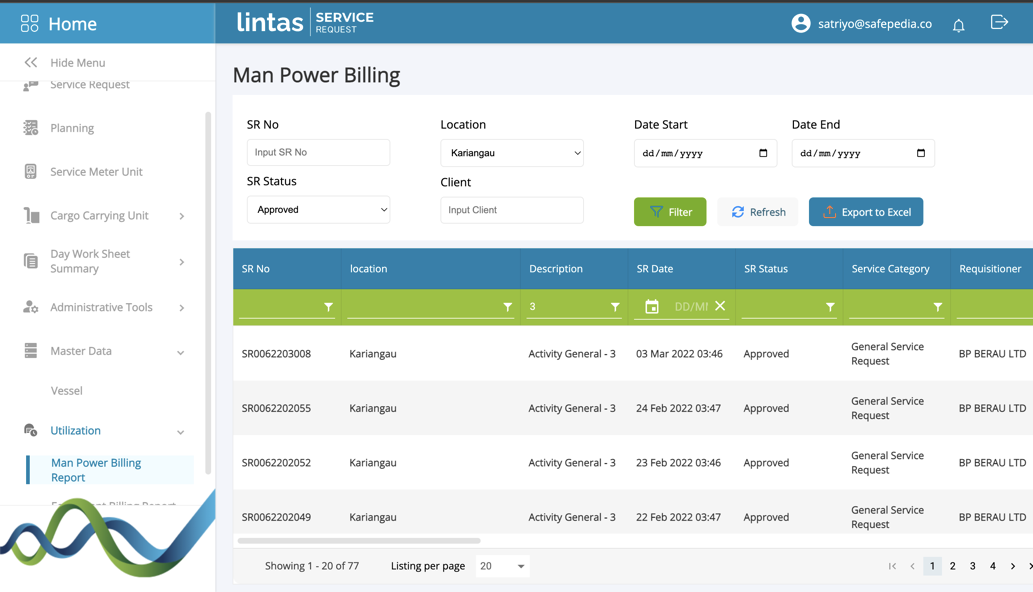Click the user profile avatar icon
Screen dimensions: 1033x592
[800, 24]
